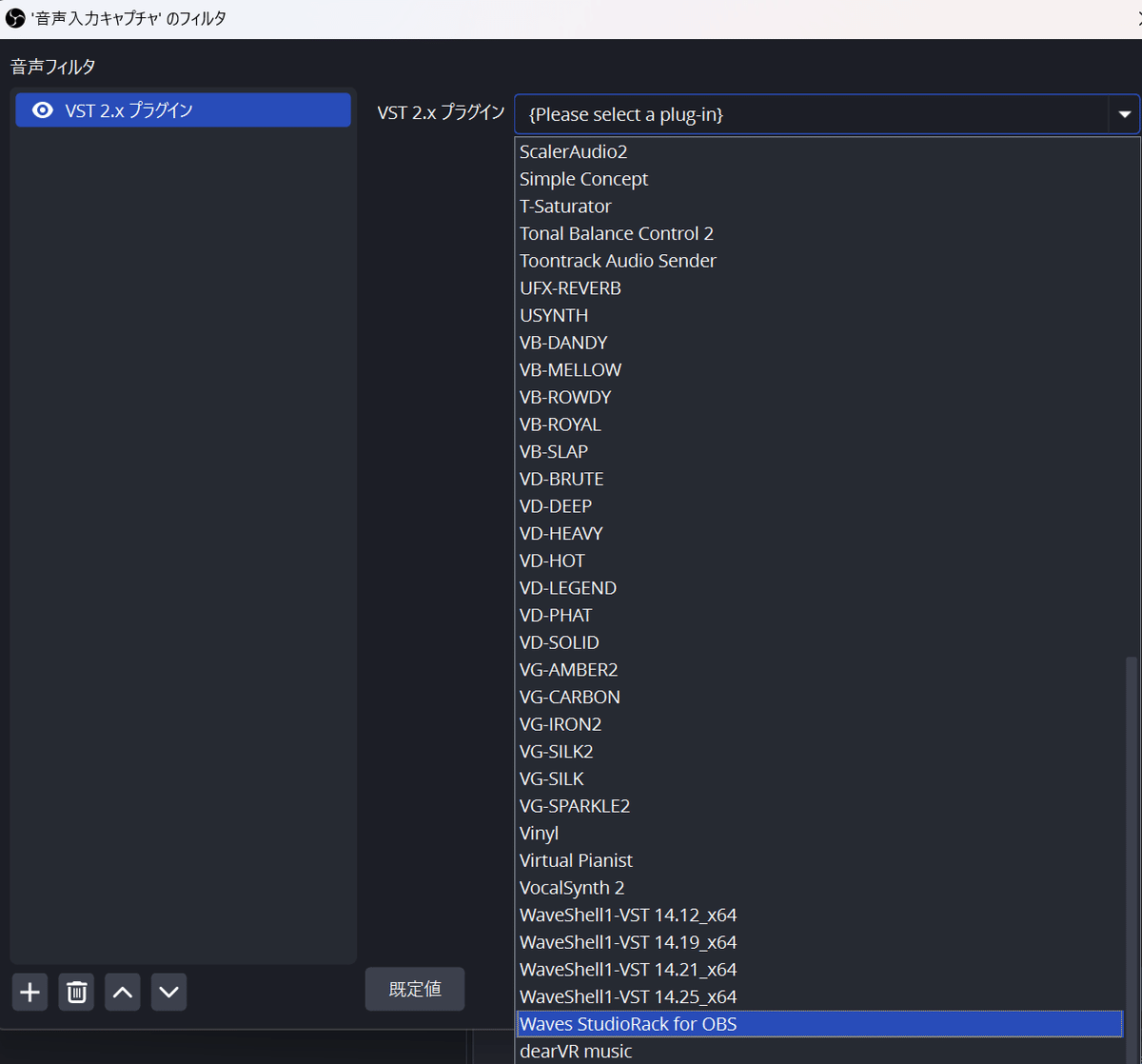Open the plug-in selection dropdown arrow

click(x=1124, y=114)
